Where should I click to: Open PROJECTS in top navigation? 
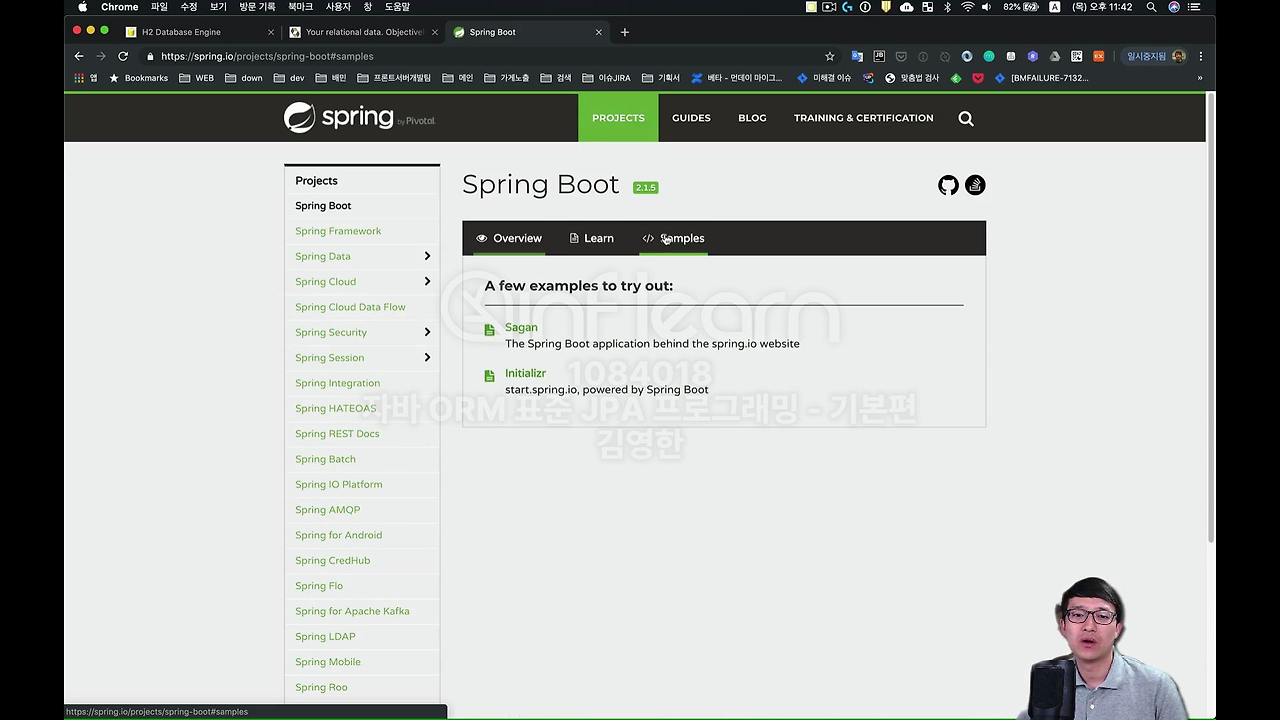coord(618,118)
